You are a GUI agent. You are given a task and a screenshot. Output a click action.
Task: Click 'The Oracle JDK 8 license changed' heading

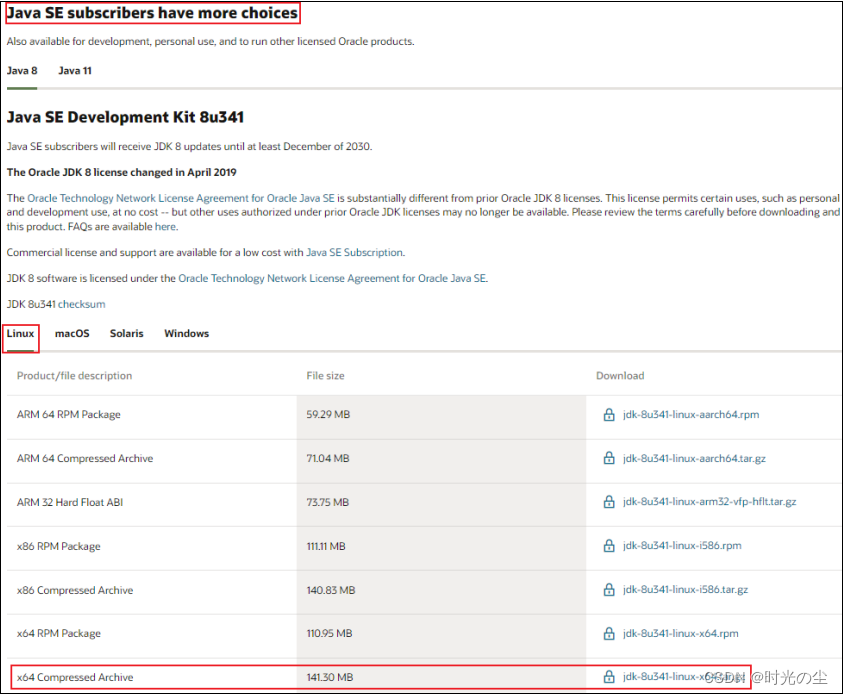[122, 173]
